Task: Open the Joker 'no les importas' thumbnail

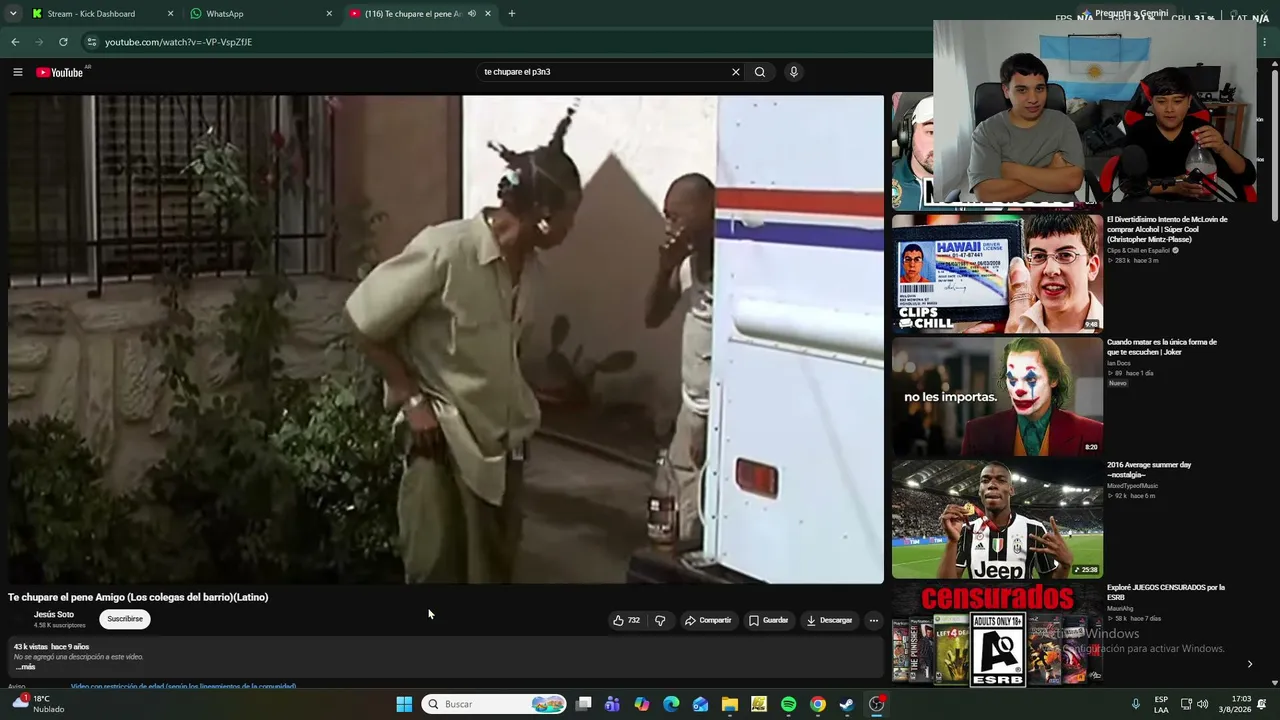Action: pyautogui.click(x=997, y=396)
